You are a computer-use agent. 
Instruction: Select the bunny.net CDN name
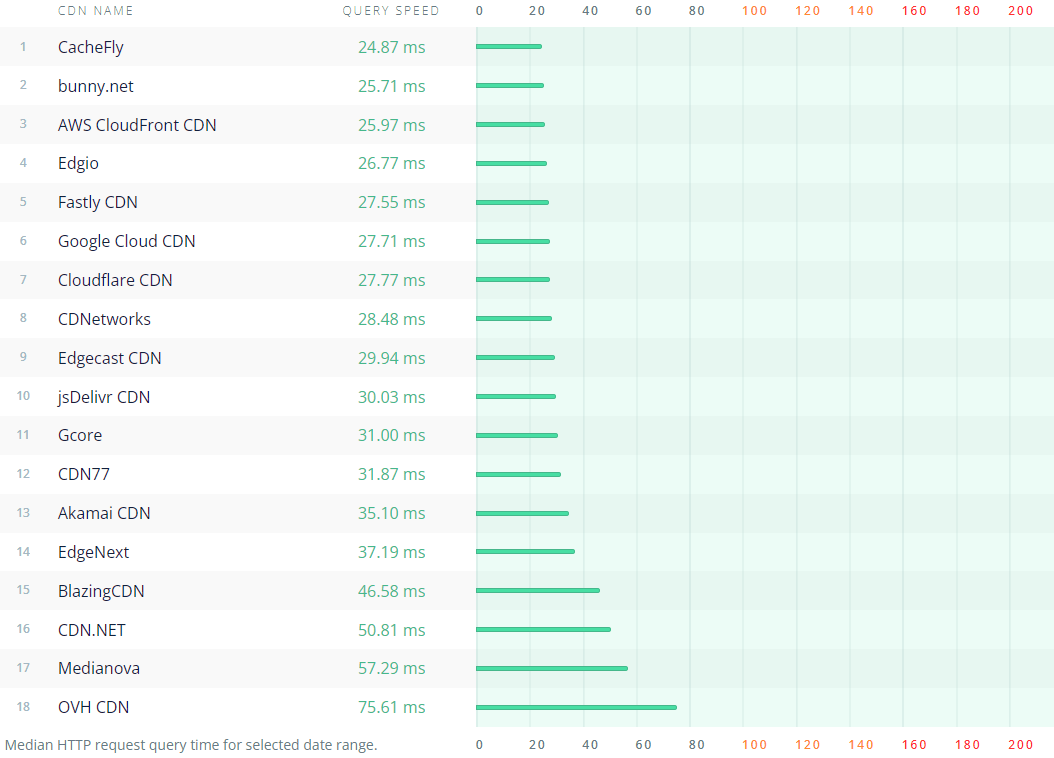95,86
